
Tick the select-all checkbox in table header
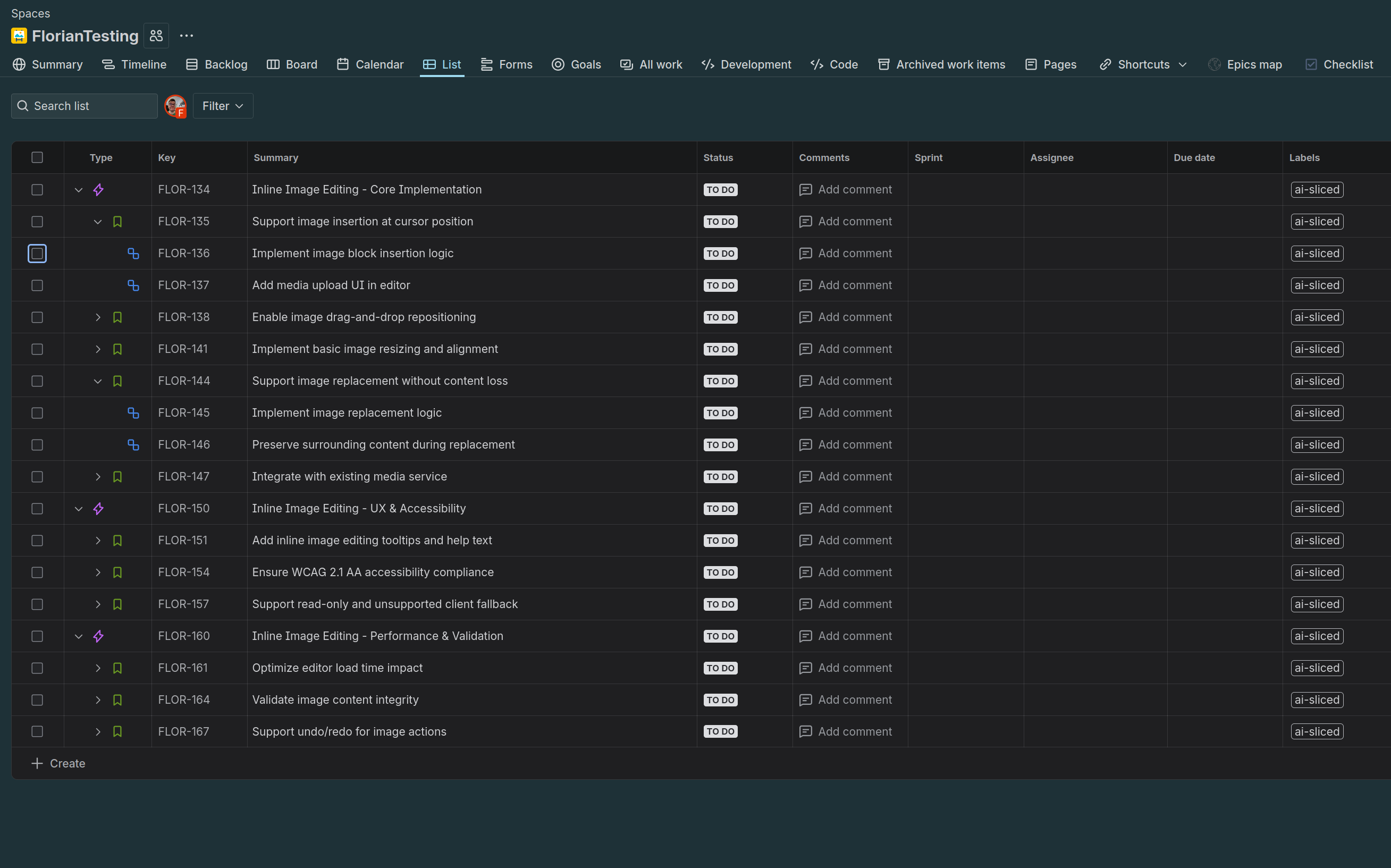(x=37, y=157)
